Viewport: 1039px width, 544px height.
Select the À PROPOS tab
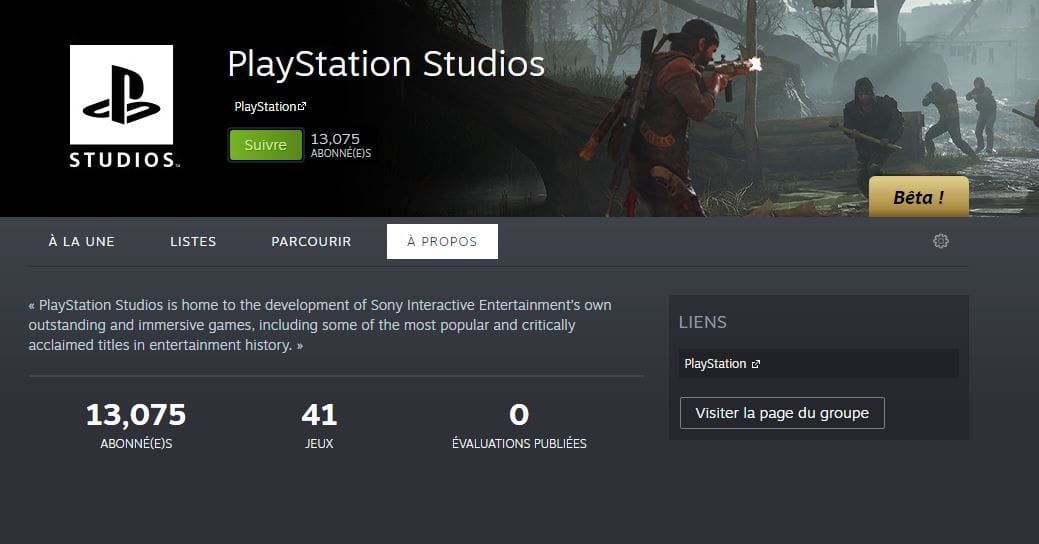tap(442, 242)
